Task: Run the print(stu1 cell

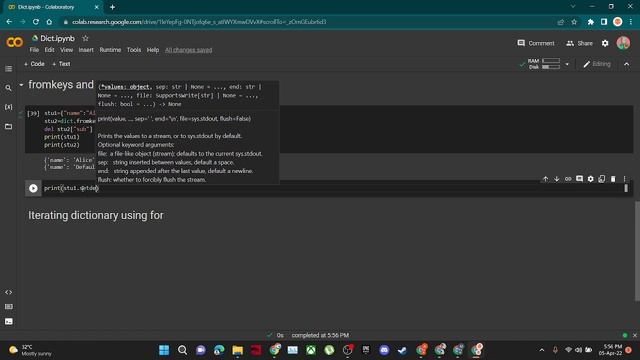Action: coord(33,188)
